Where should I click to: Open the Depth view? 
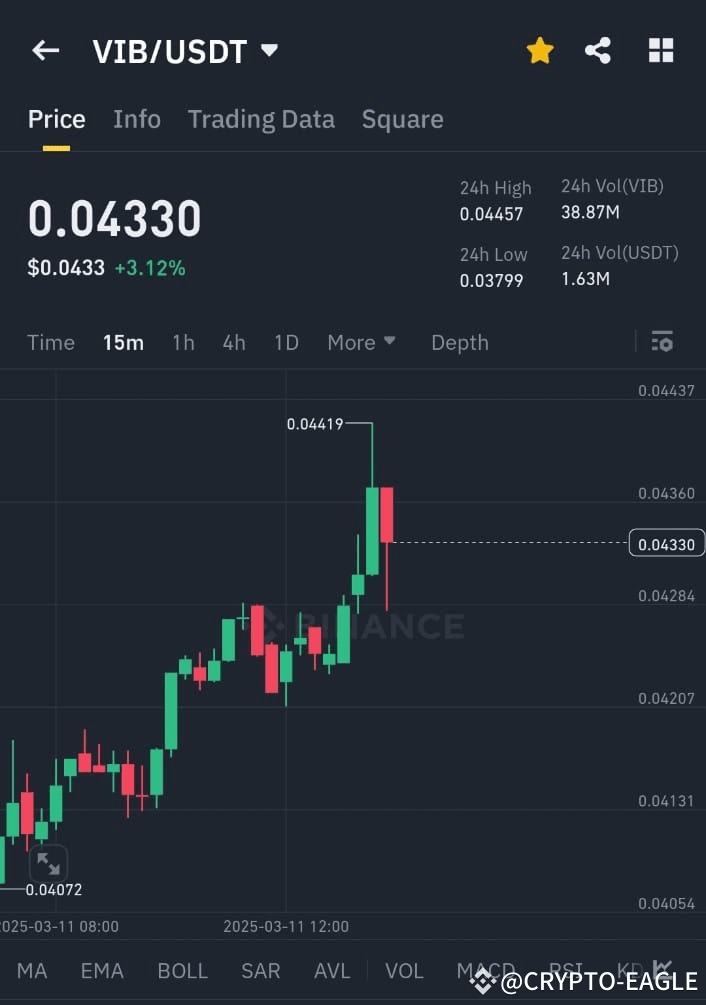click(x=459, y=342)
